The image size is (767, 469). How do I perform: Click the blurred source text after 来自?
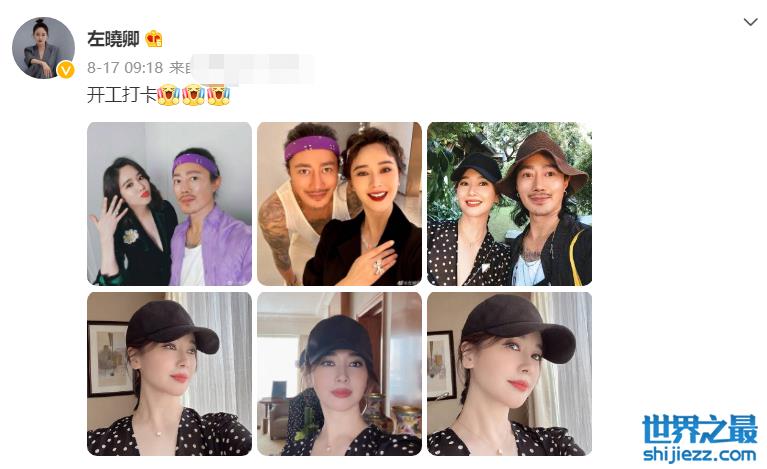252,68
